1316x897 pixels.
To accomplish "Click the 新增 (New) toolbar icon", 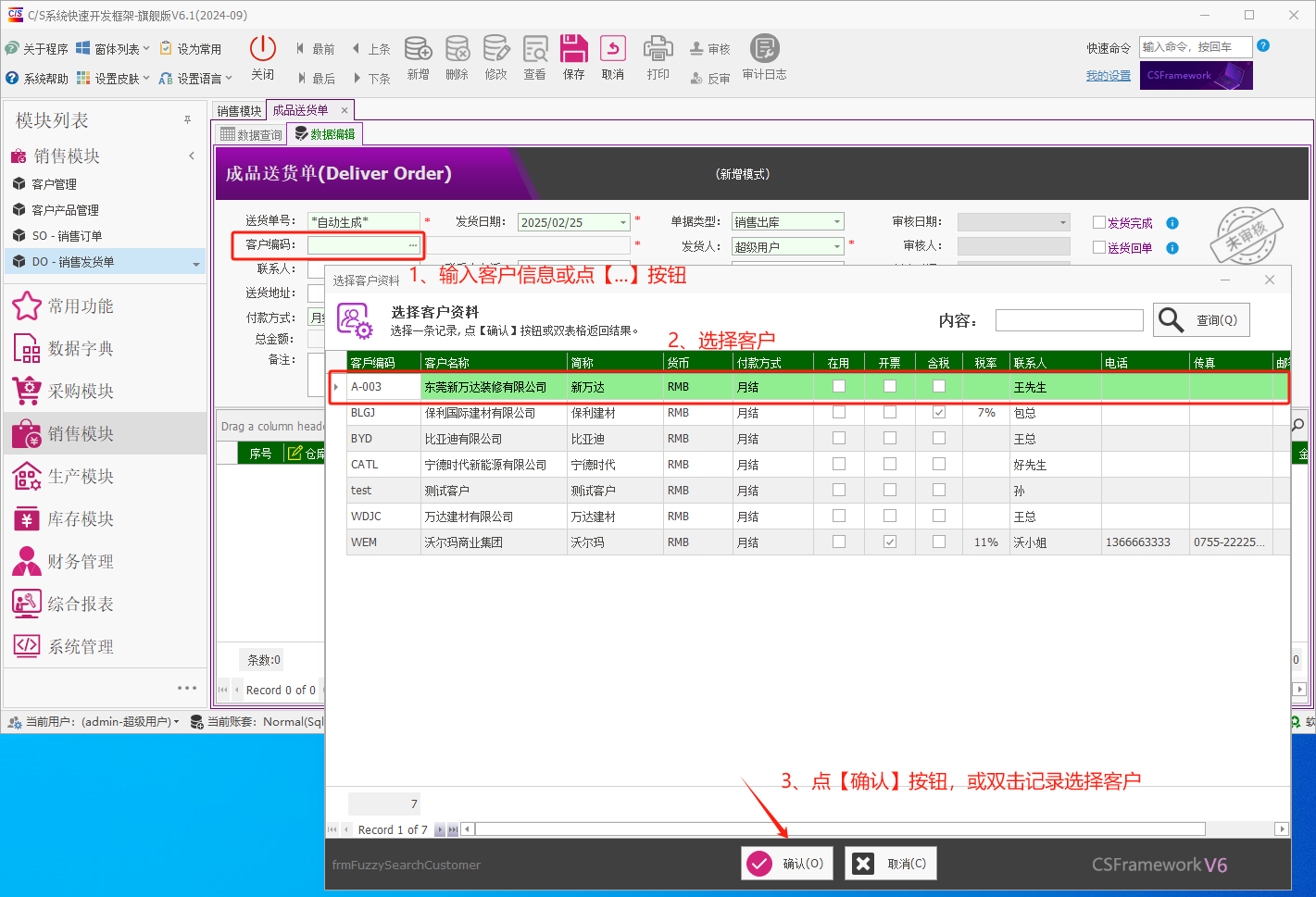I will point(418,57).
